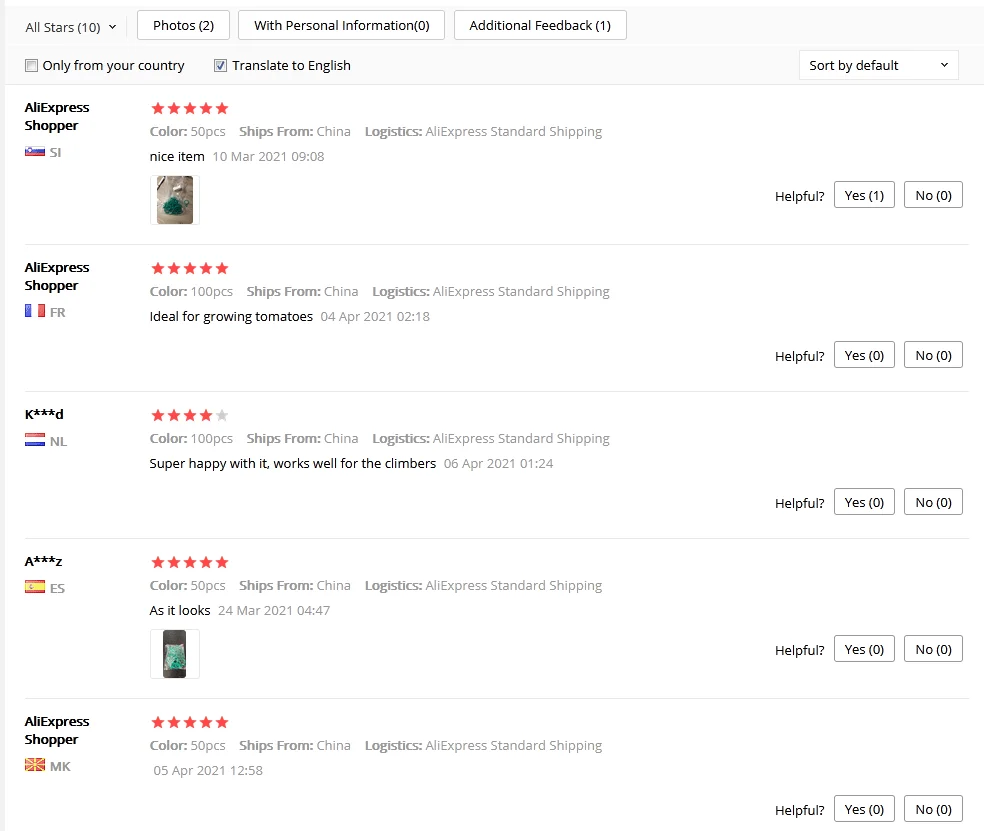Click the star rating on the tomatoes review
The width and height of the screenshot is (984, 831).
click(x=189, y=268)
